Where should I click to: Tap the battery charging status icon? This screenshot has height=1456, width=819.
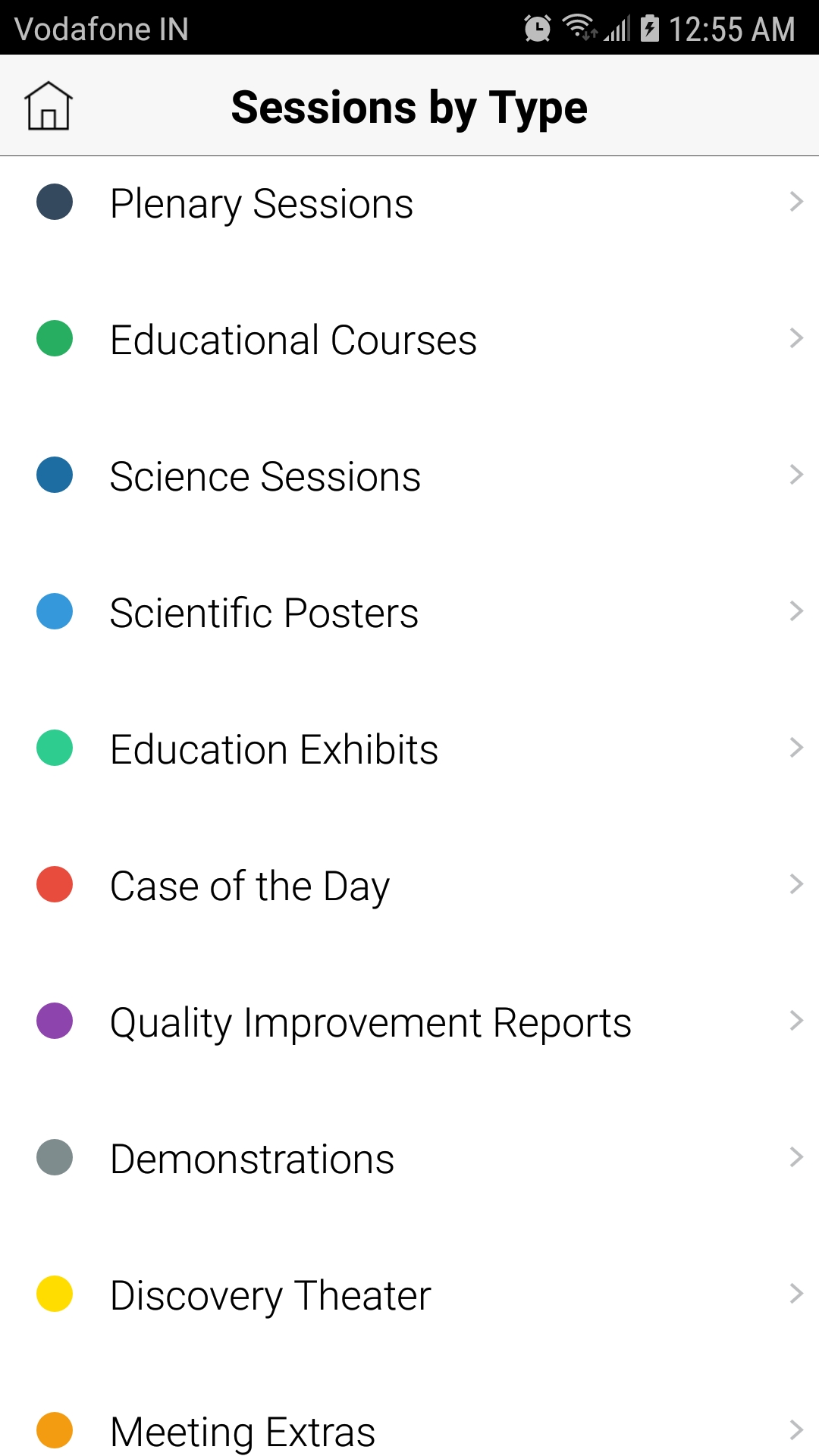[650, 28]
